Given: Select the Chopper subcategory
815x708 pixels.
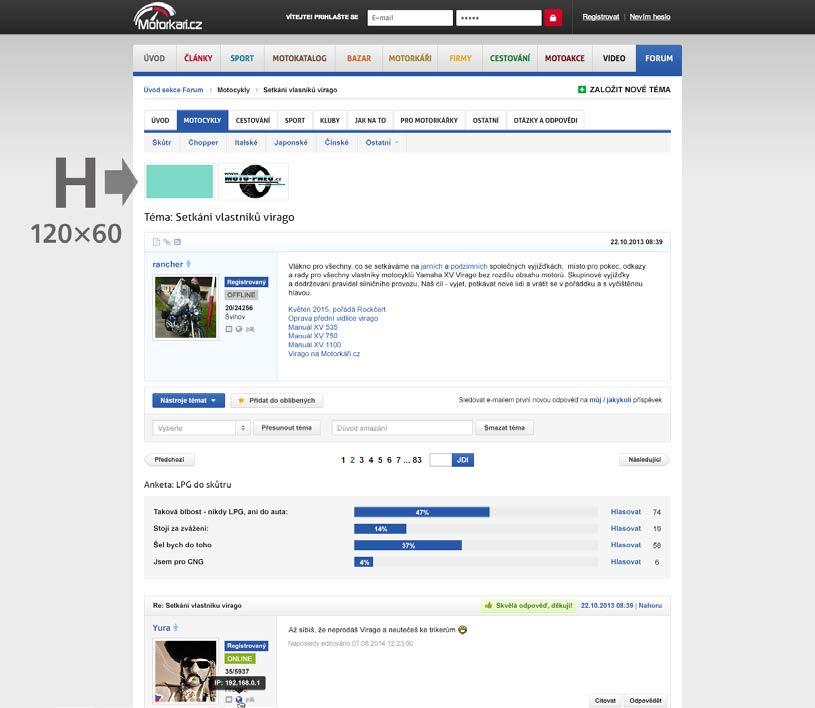Looking at the screenshot, I should (203, 142).
